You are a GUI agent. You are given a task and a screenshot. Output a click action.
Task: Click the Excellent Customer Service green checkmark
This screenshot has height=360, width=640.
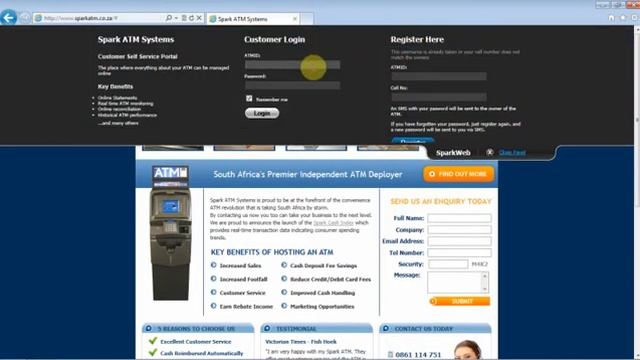pyautogui.click(x=153, y=341)
